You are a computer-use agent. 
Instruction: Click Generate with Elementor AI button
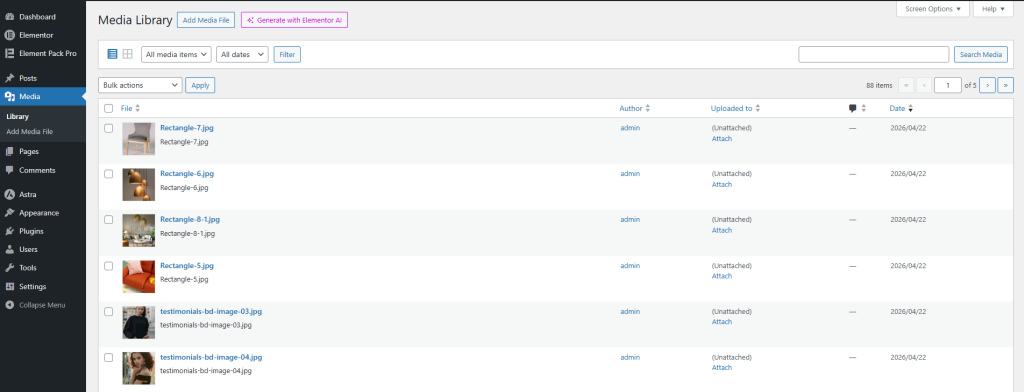pos(295,20)
